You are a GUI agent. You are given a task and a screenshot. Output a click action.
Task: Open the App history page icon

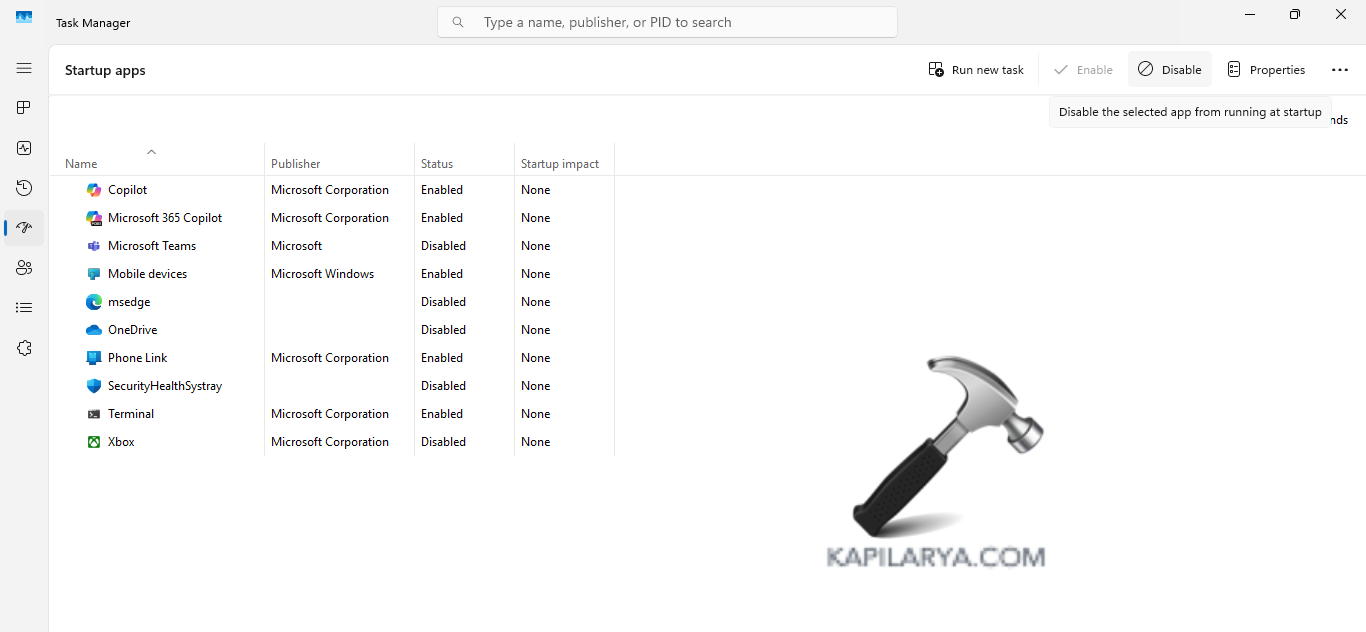pyautogui.click(x=24, y=188)
